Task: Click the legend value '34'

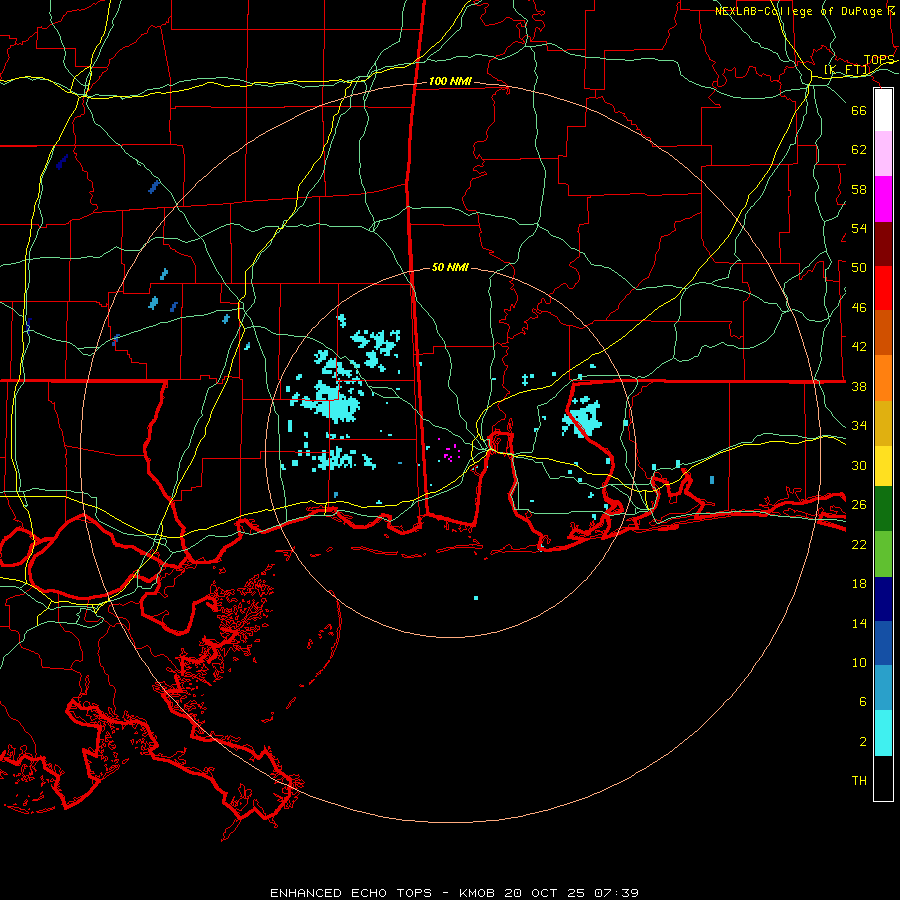Action: pos(859,425)
